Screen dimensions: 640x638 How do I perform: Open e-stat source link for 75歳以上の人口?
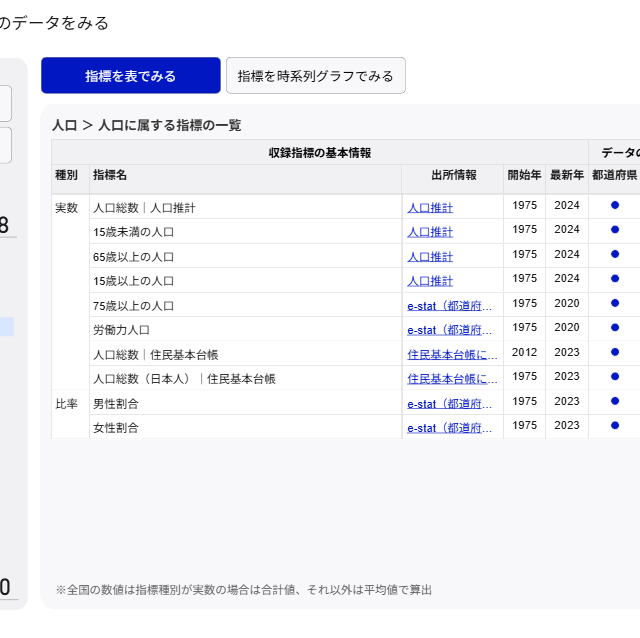click(x=450, y=304)
